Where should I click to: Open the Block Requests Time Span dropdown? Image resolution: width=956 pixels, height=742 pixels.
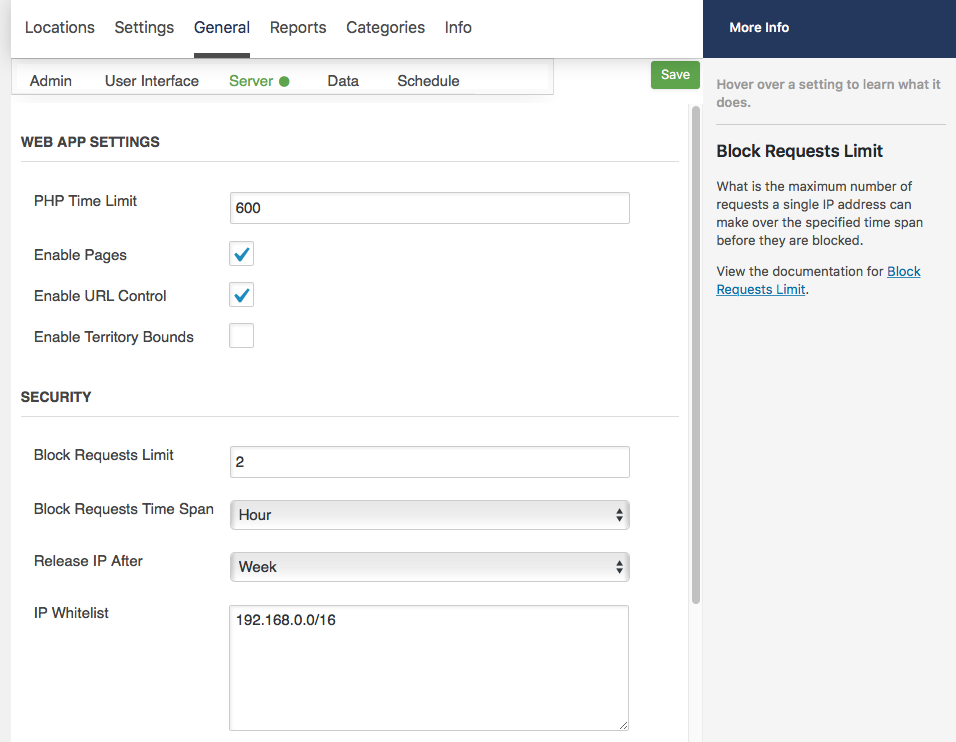tap(429, 515)
